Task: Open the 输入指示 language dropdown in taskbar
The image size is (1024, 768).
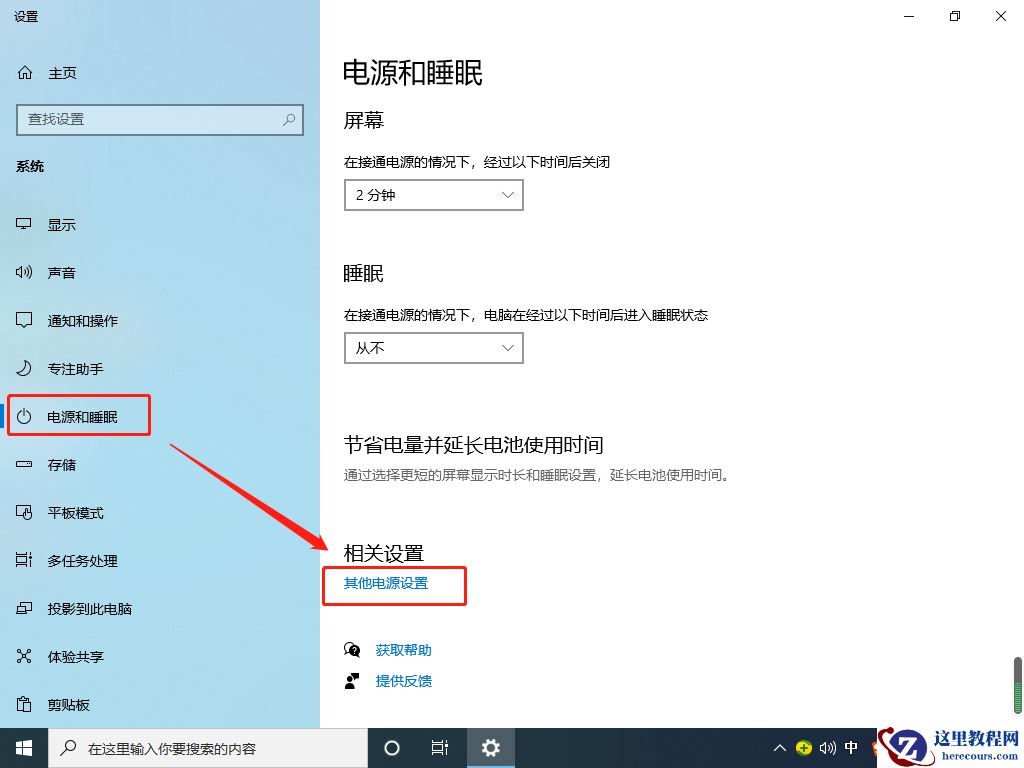Action: pos(851,747)
